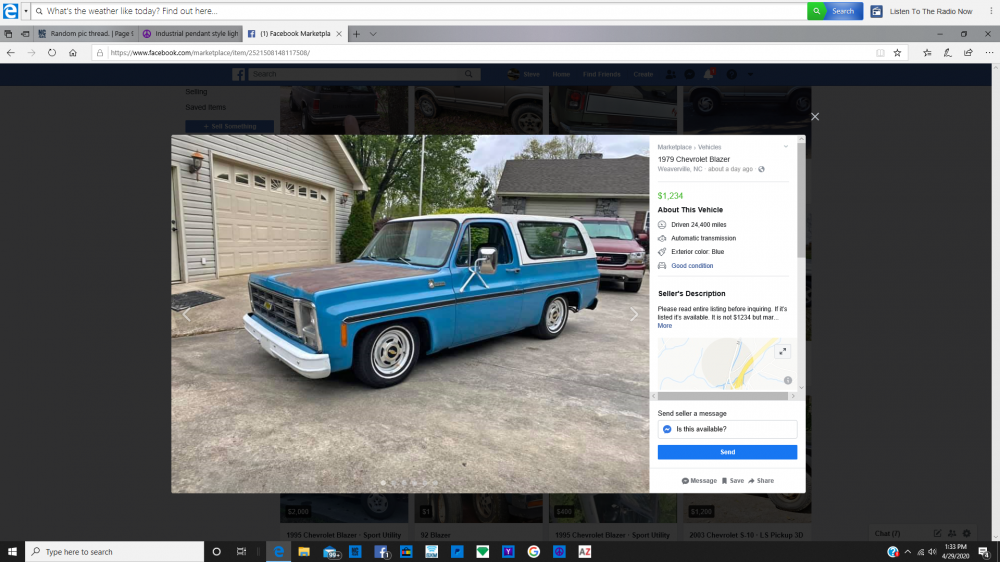Screen dimensions: 1000x562
Task: Open the listing options dropdown arrow
Action: click(x=786, y=147)
